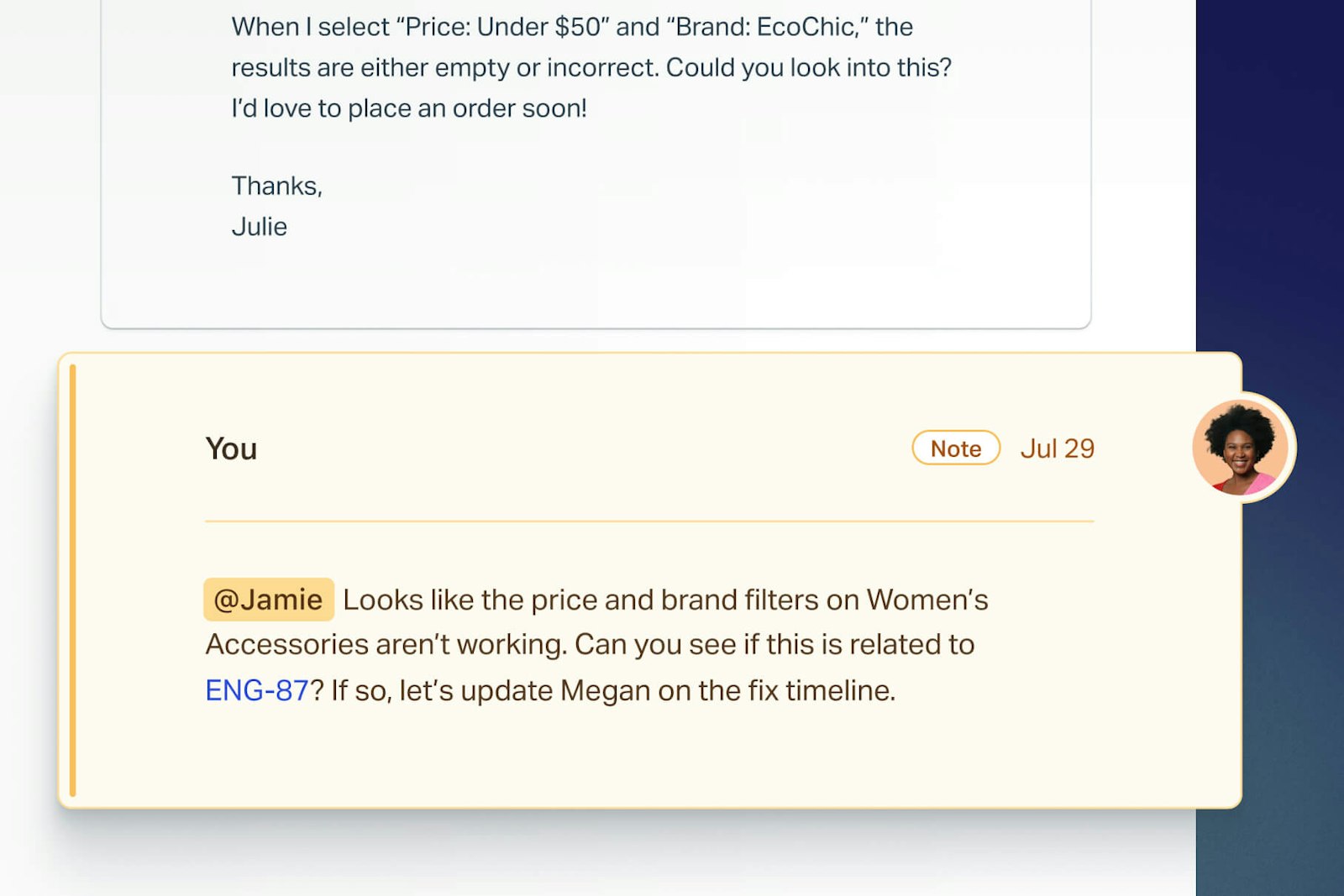Click the "Julie" signature in the email

pos(260,227)
